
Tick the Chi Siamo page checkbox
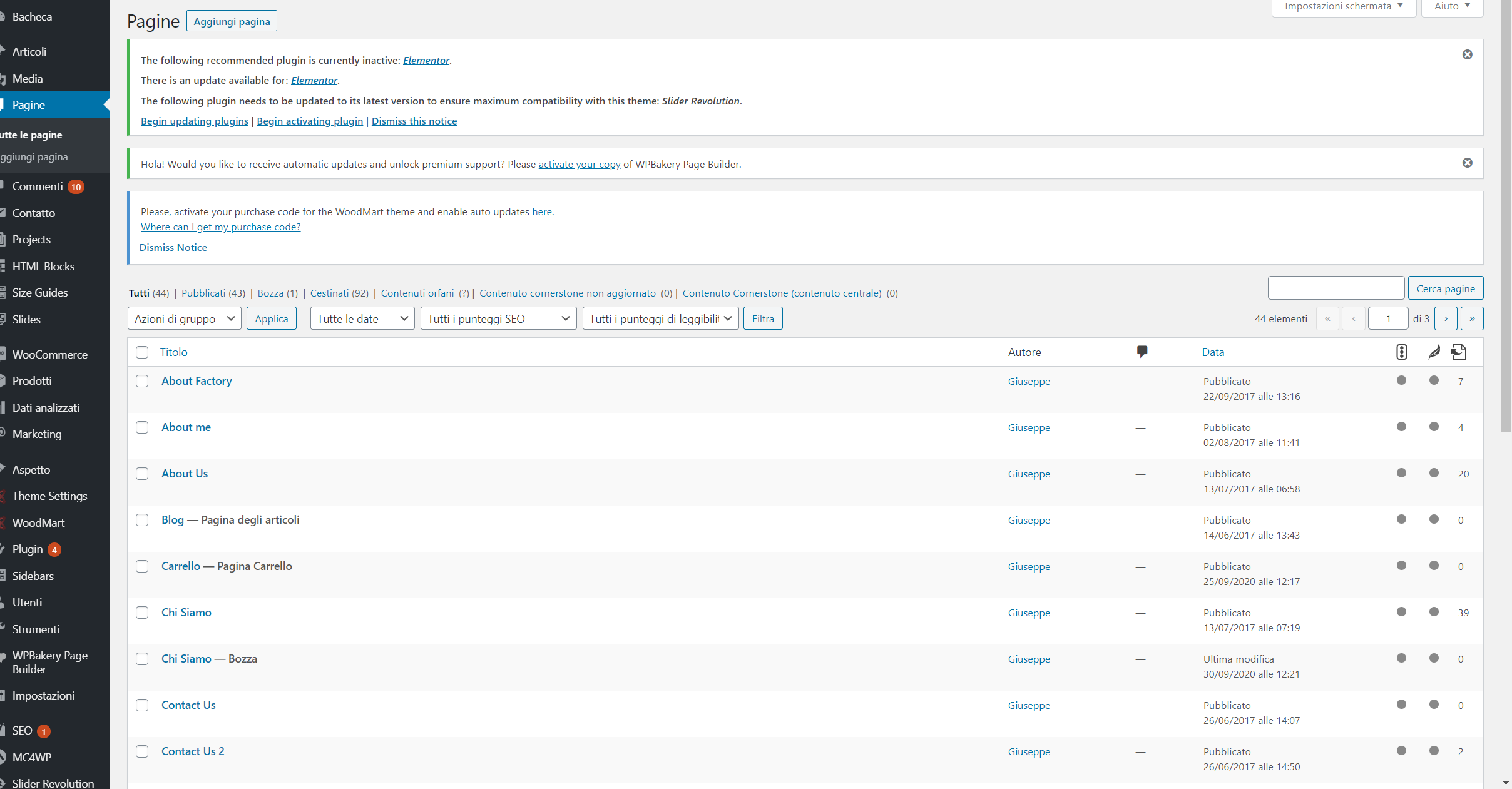142,613
